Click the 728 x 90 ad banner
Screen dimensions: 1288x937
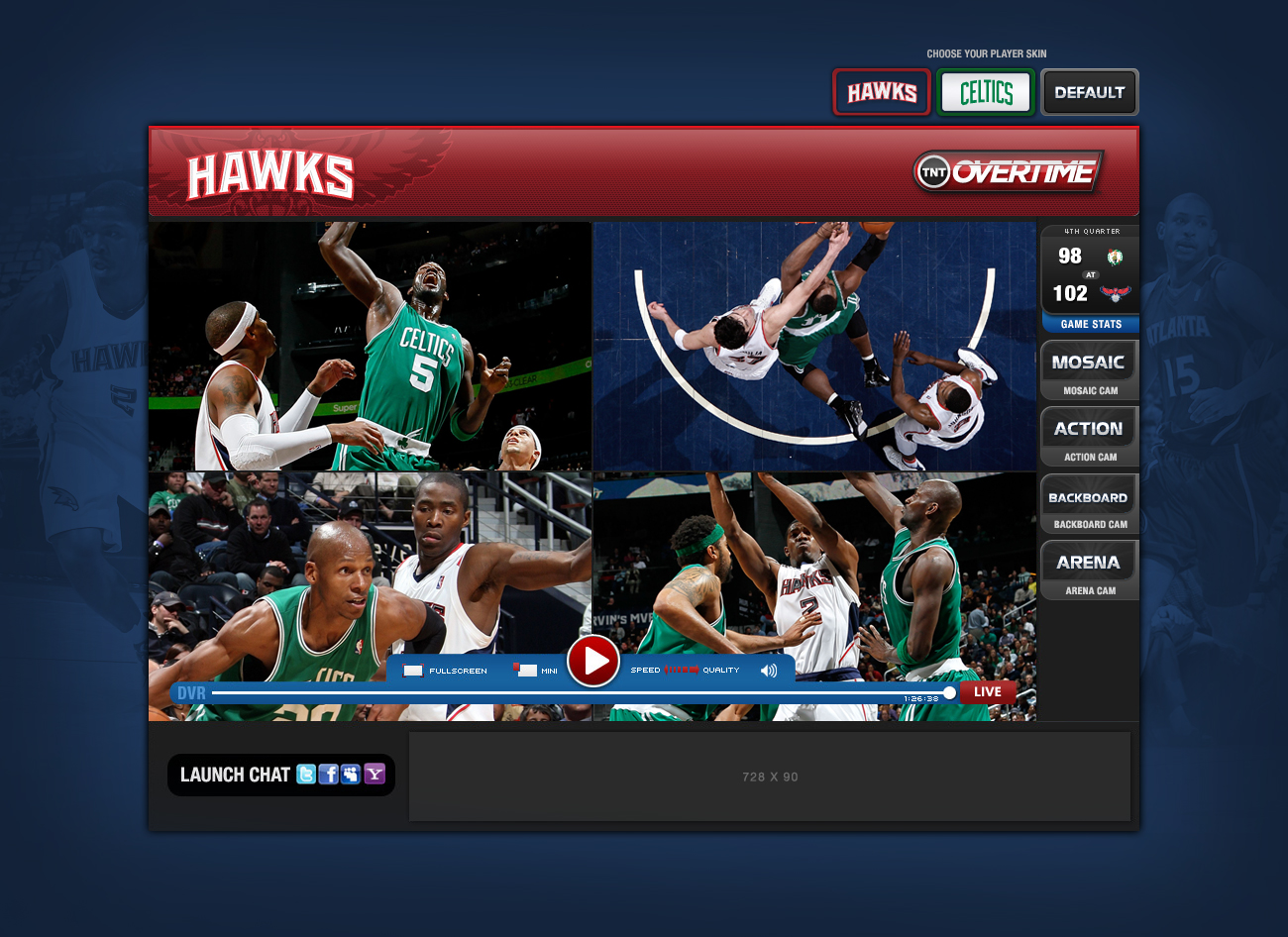pos(770,777)
